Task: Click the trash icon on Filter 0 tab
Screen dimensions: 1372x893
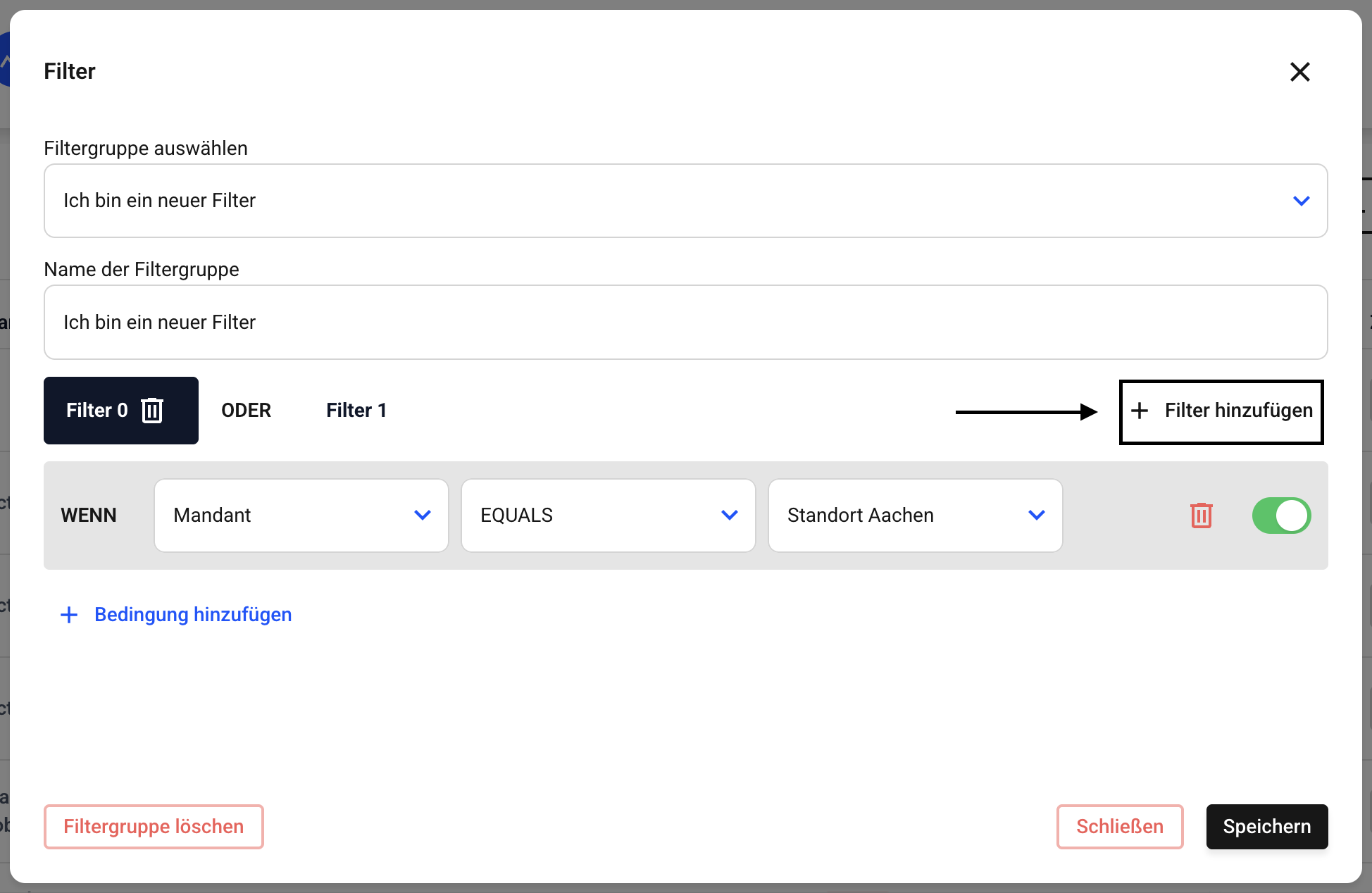Action: click(x=152, y=411)
